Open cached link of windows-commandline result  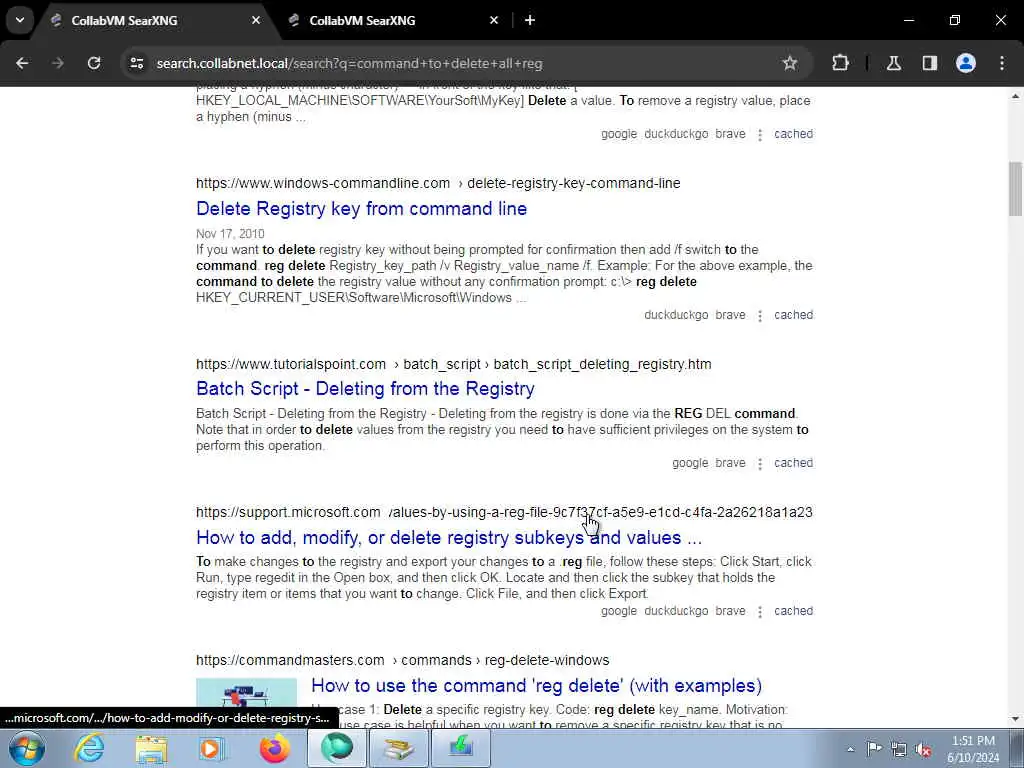793,315
